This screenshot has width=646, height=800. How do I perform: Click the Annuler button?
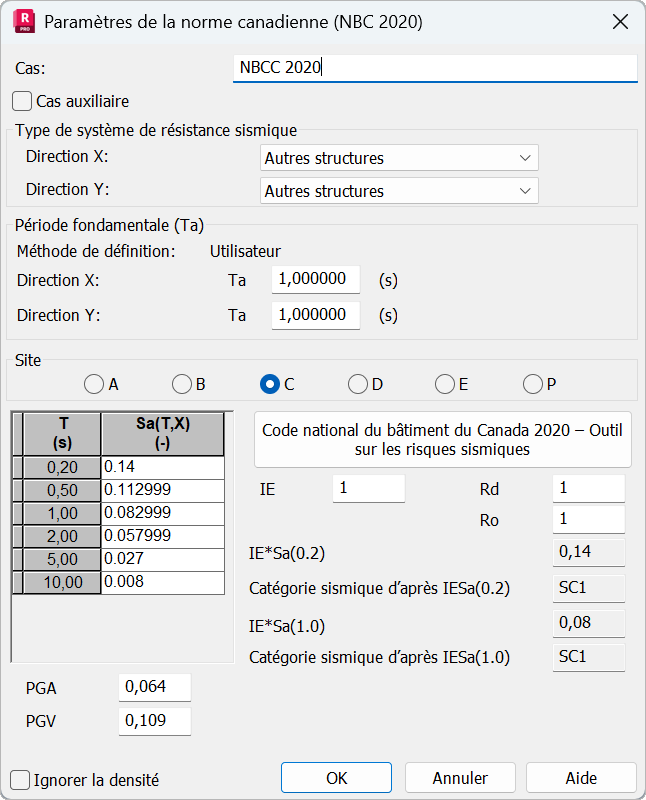(x=460, y=778)
